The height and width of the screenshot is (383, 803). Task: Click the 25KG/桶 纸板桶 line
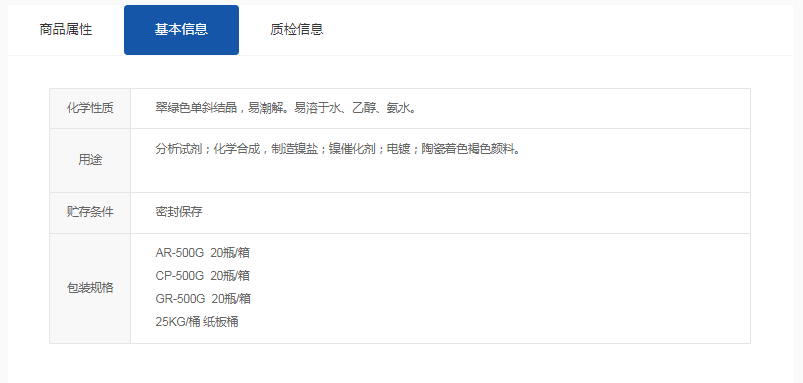[x=197, y=322]
